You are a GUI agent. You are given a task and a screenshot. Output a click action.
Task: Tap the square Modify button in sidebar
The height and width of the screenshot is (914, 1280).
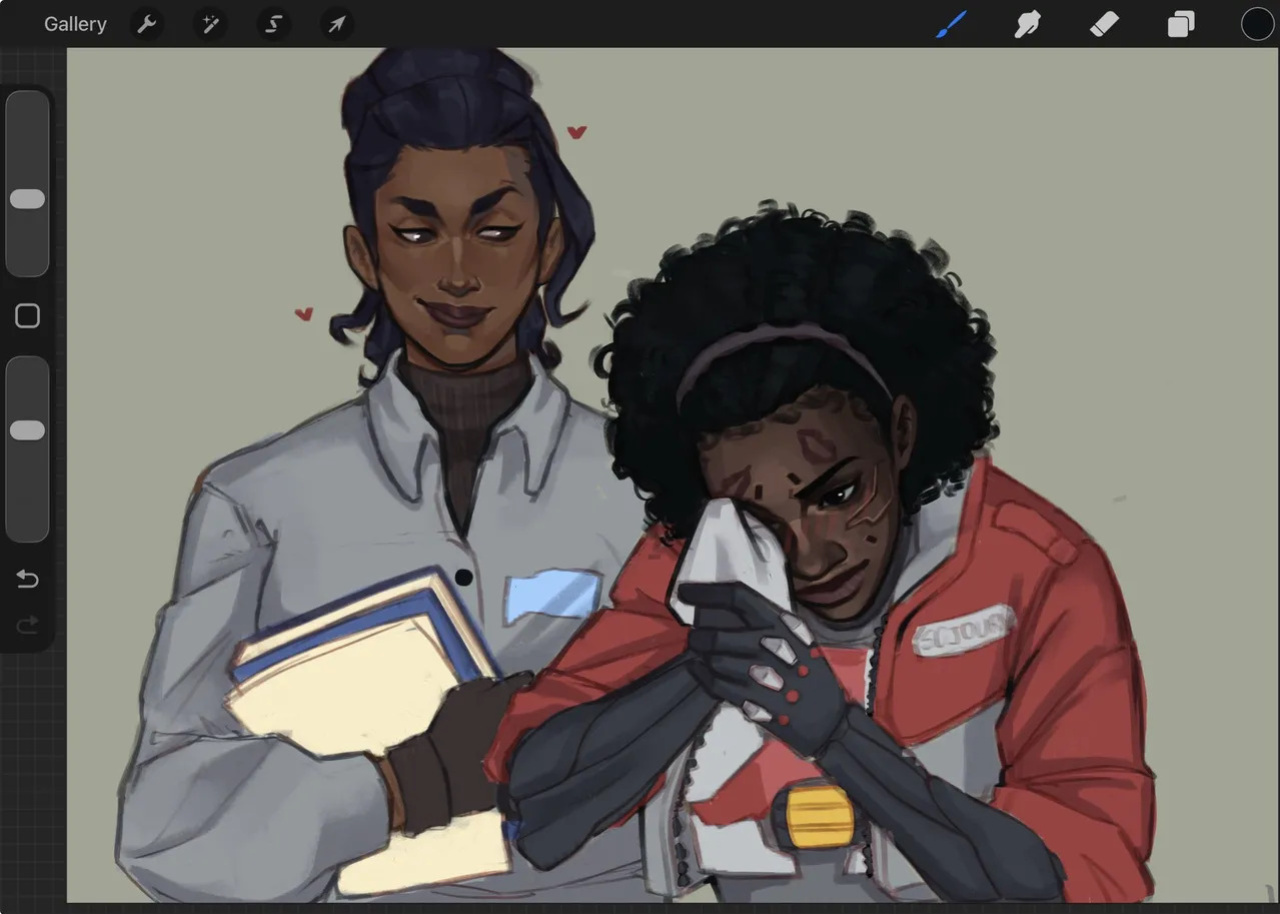tap(27, 316)
